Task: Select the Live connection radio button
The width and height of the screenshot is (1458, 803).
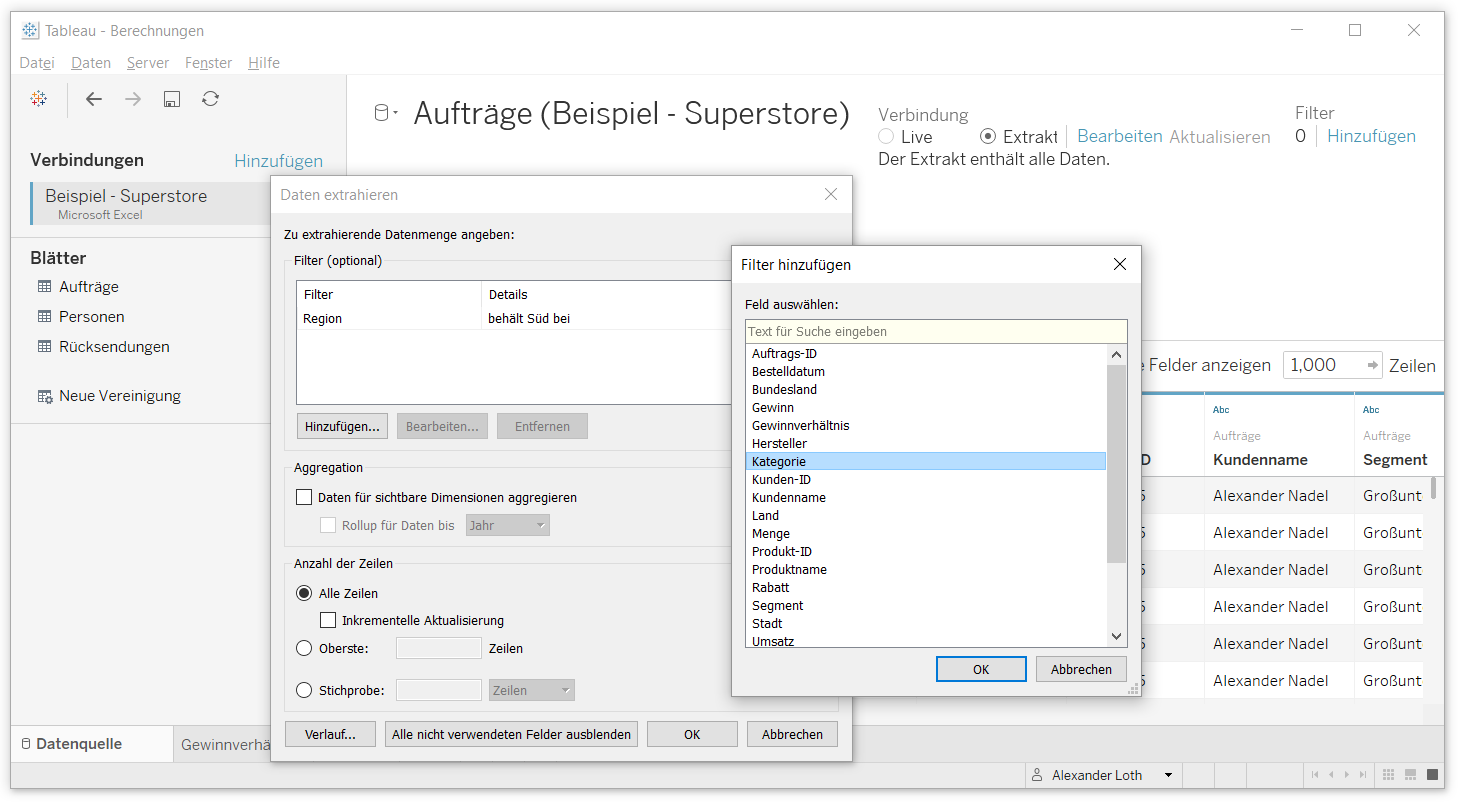Action: (886, 137)
